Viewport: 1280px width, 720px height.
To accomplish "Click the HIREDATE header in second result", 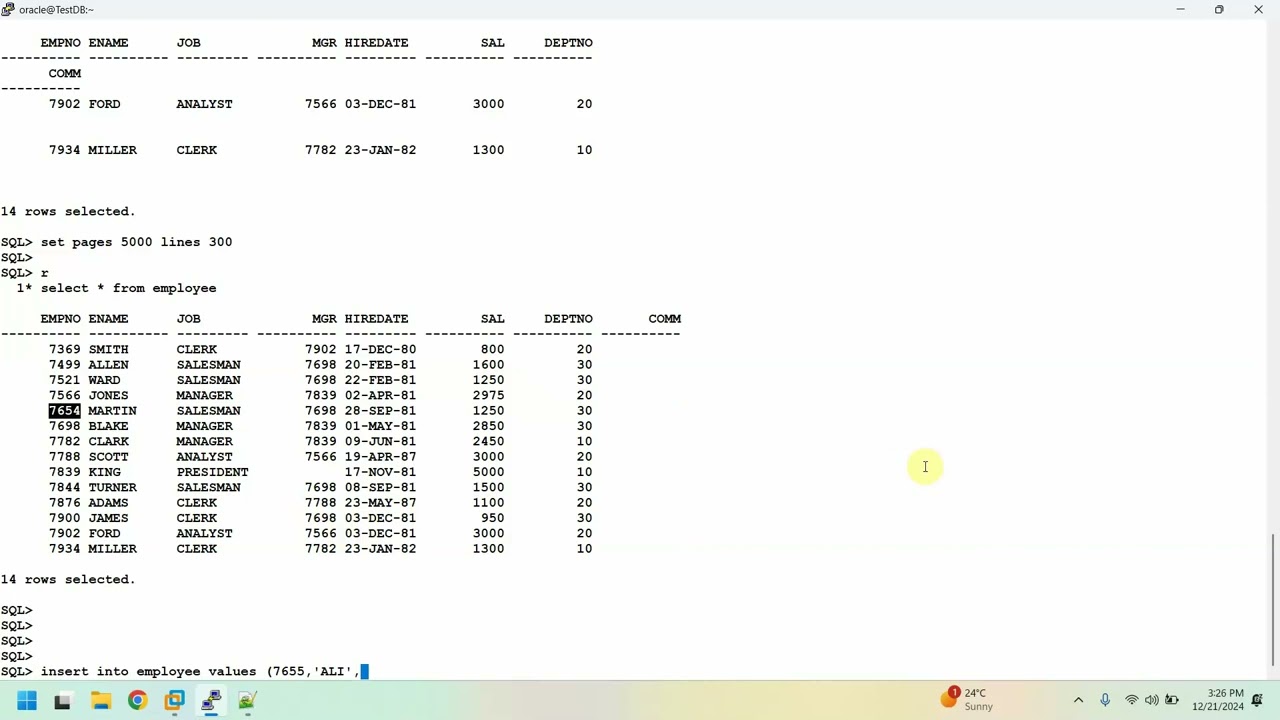I will (x=376, y=319).
